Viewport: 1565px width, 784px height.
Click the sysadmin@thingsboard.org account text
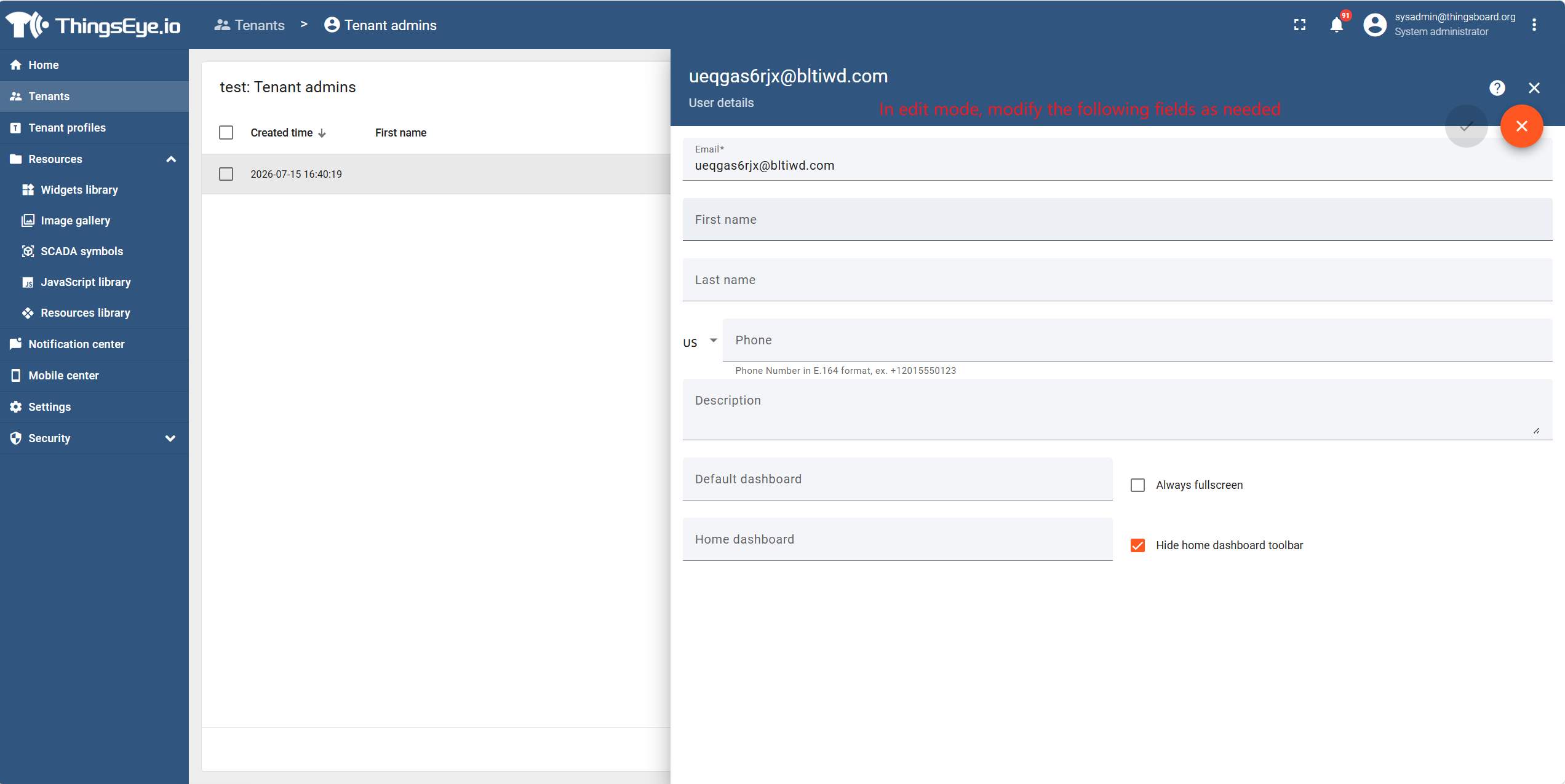click(1455, 17)
